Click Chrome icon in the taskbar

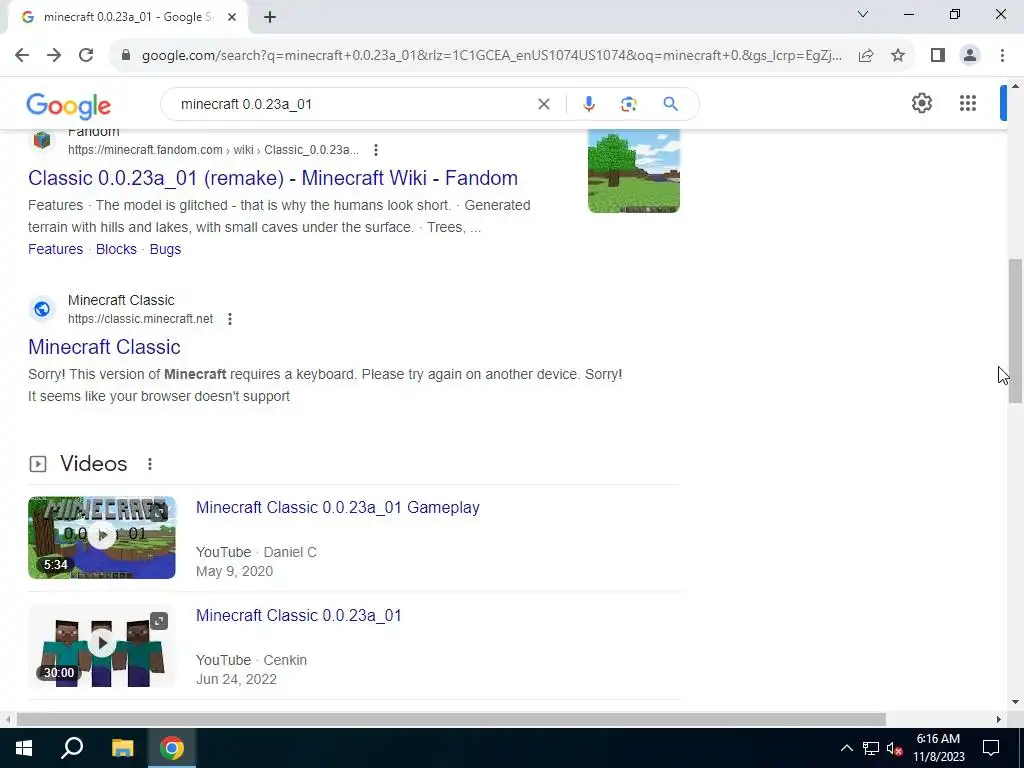click(172, 748)
